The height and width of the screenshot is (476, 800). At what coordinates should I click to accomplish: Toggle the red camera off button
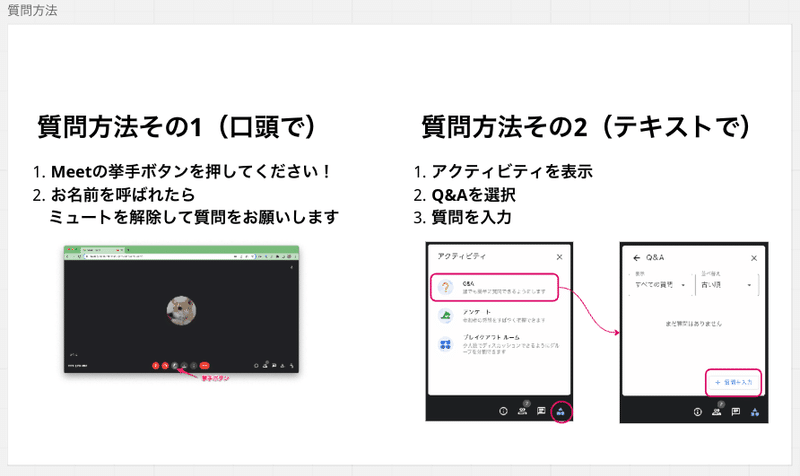click(165, 365)
